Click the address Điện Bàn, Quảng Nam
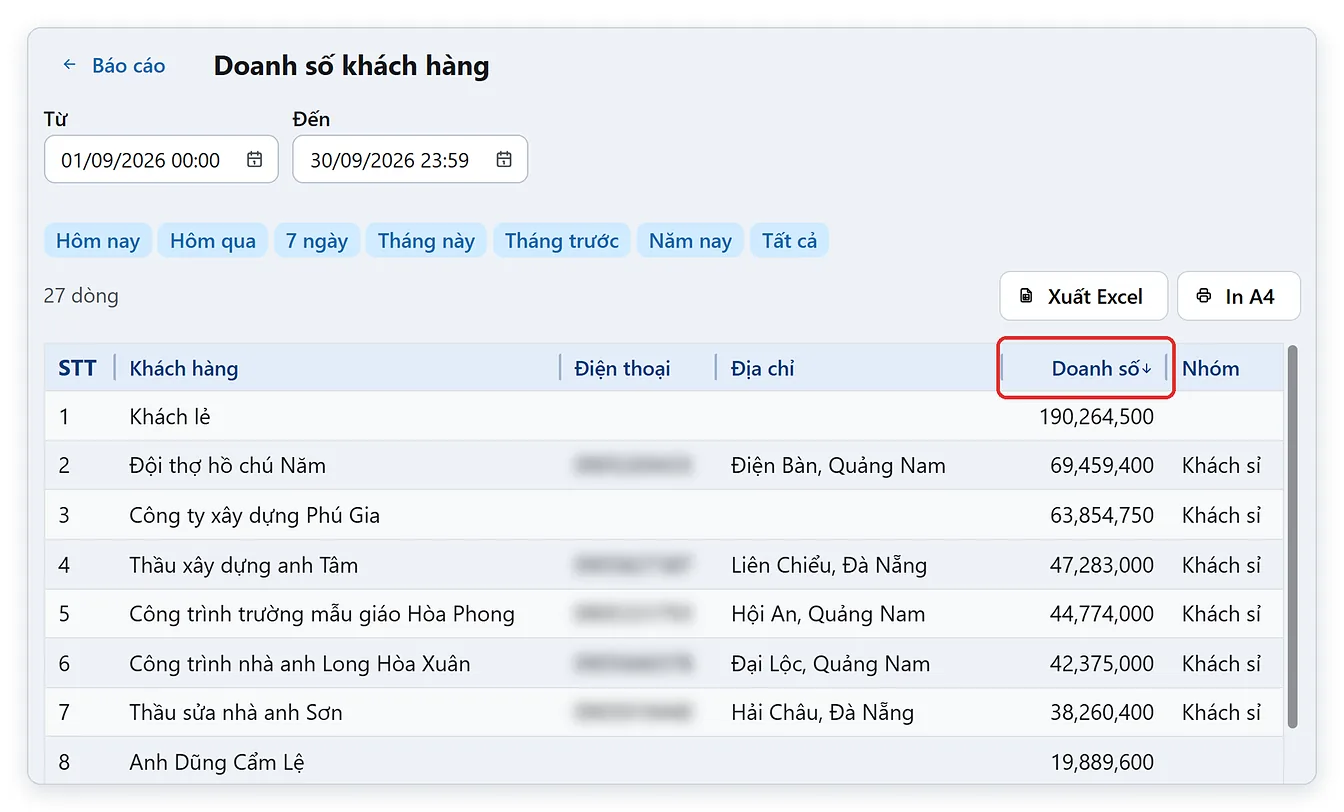This screenshot has height=812, width=1344. pos(838,465)
